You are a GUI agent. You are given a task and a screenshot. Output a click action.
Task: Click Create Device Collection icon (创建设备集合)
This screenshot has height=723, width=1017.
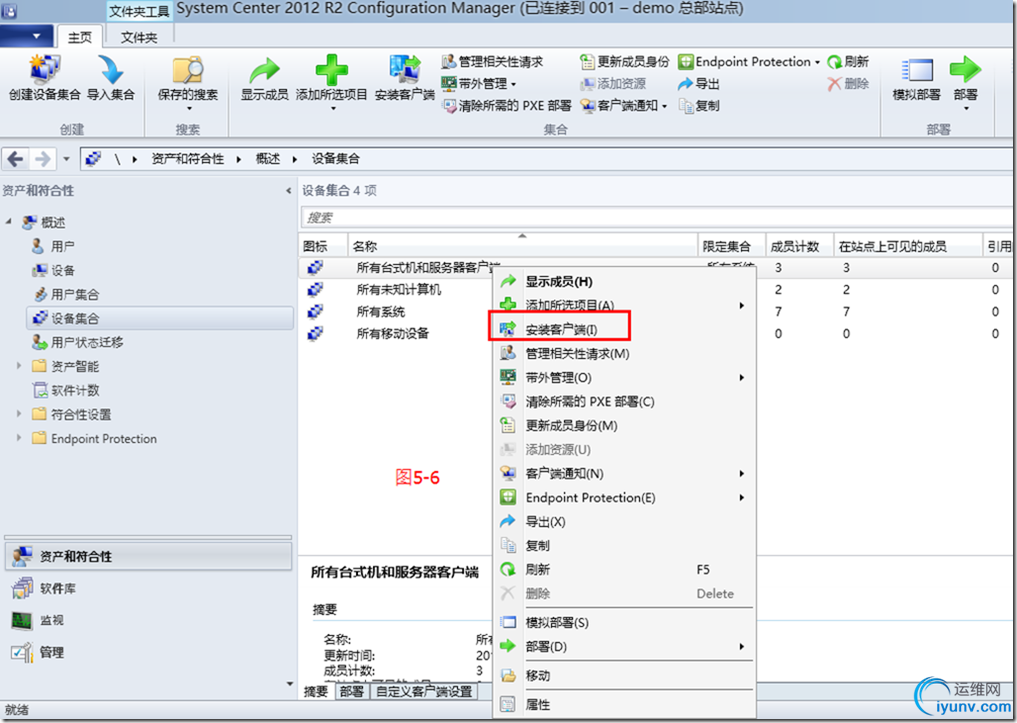(44, 69)
